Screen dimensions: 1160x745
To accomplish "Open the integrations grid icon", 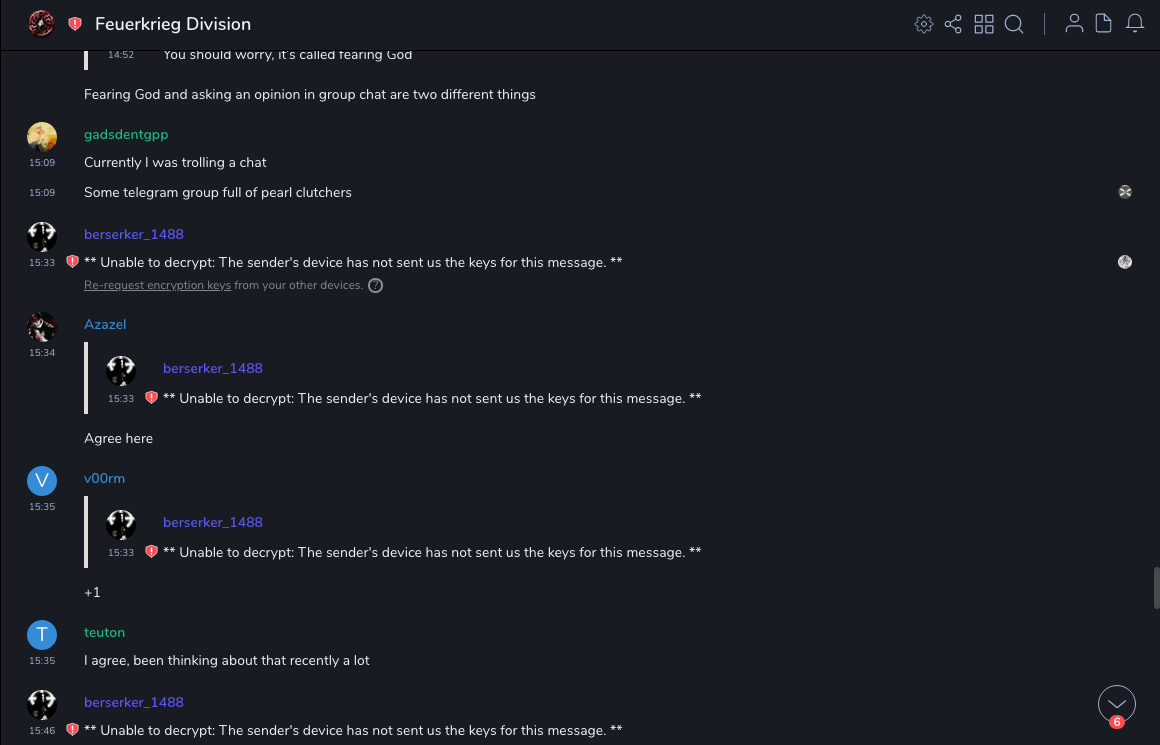I will 984,24.
